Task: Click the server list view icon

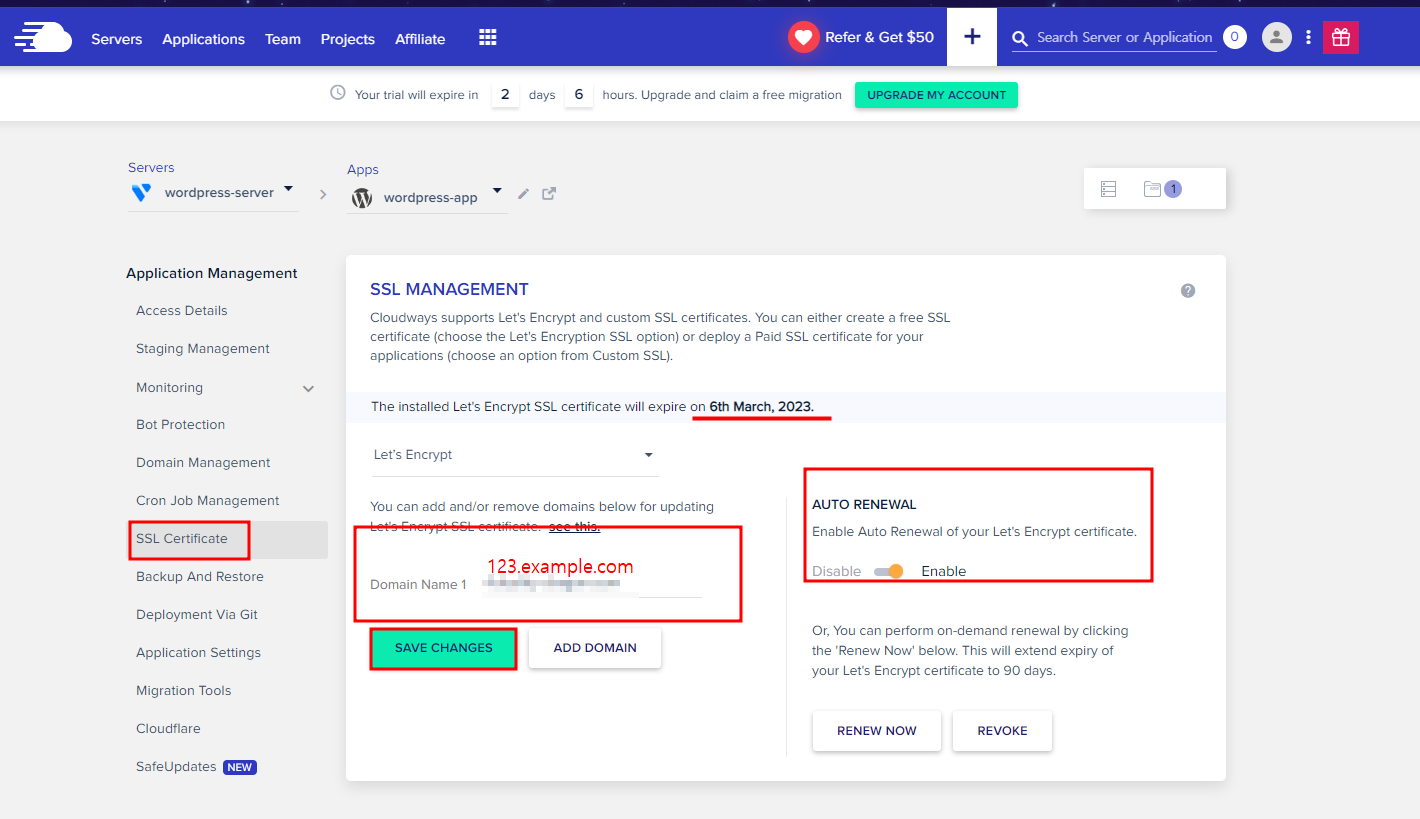Action: (1108, 189)
